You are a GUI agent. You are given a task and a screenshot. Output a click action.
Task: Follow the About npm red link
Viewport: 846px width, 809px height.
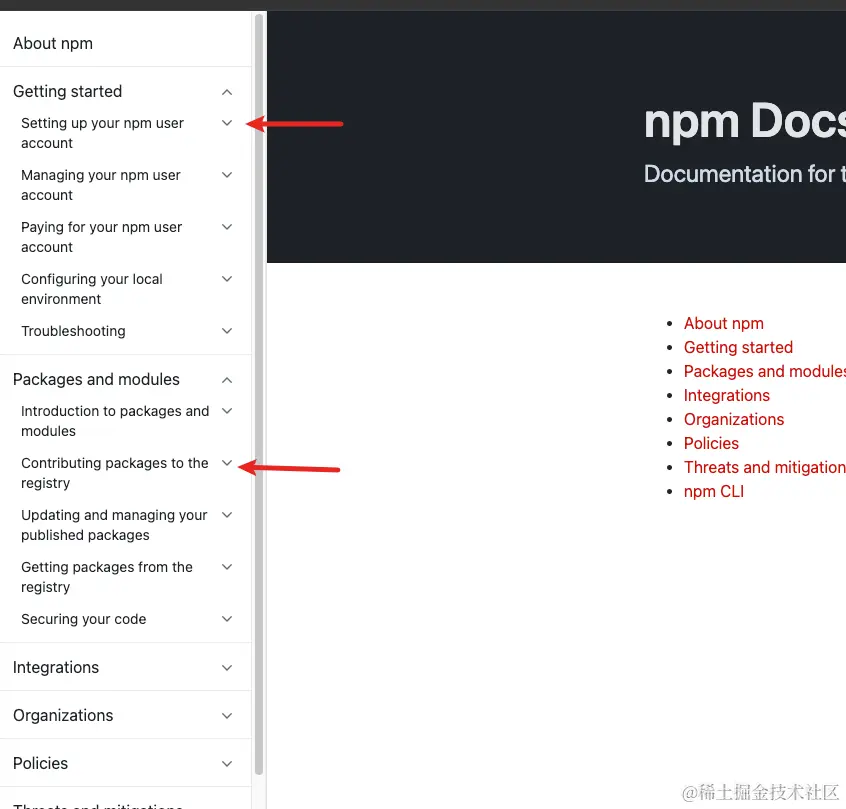click(x=724, y=323)
